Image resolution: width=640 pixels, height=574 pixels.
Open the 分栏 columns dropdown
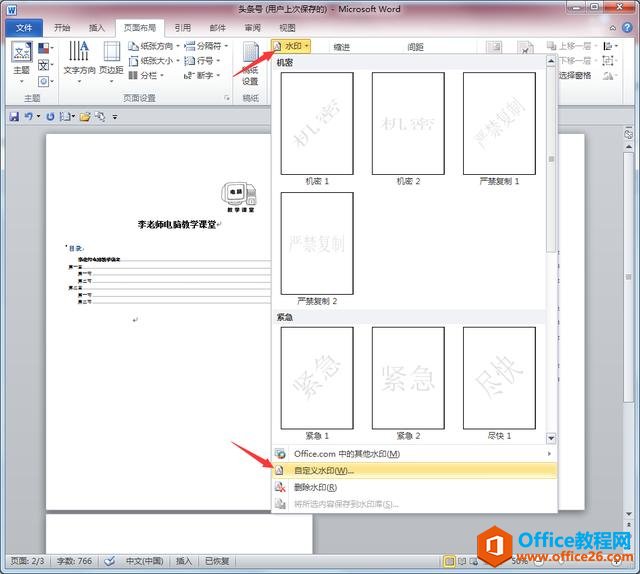point(146,76)
